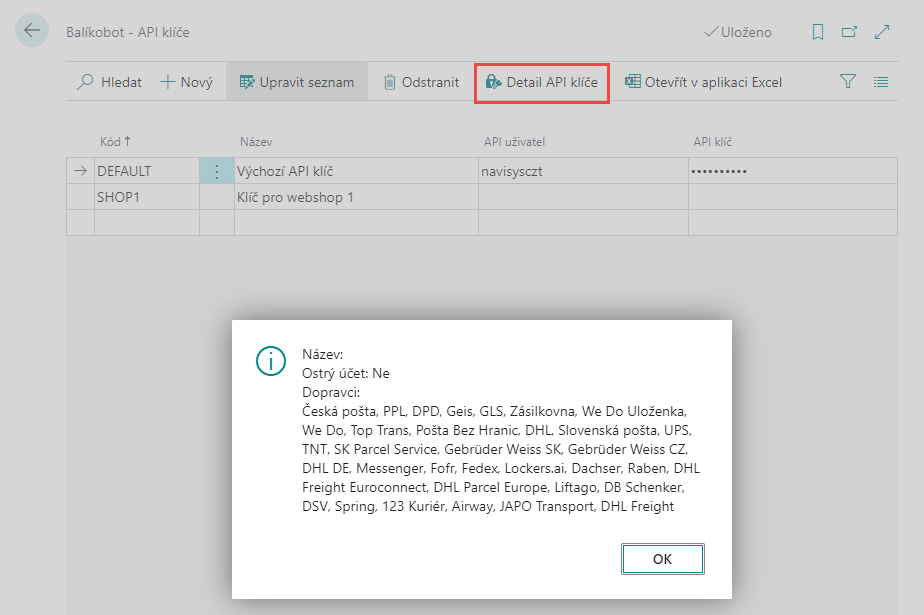The height and width of the screenshot is (615, 924).
Task: Select the row arrow beside DEFAULT
Action: tap(80, 171)
